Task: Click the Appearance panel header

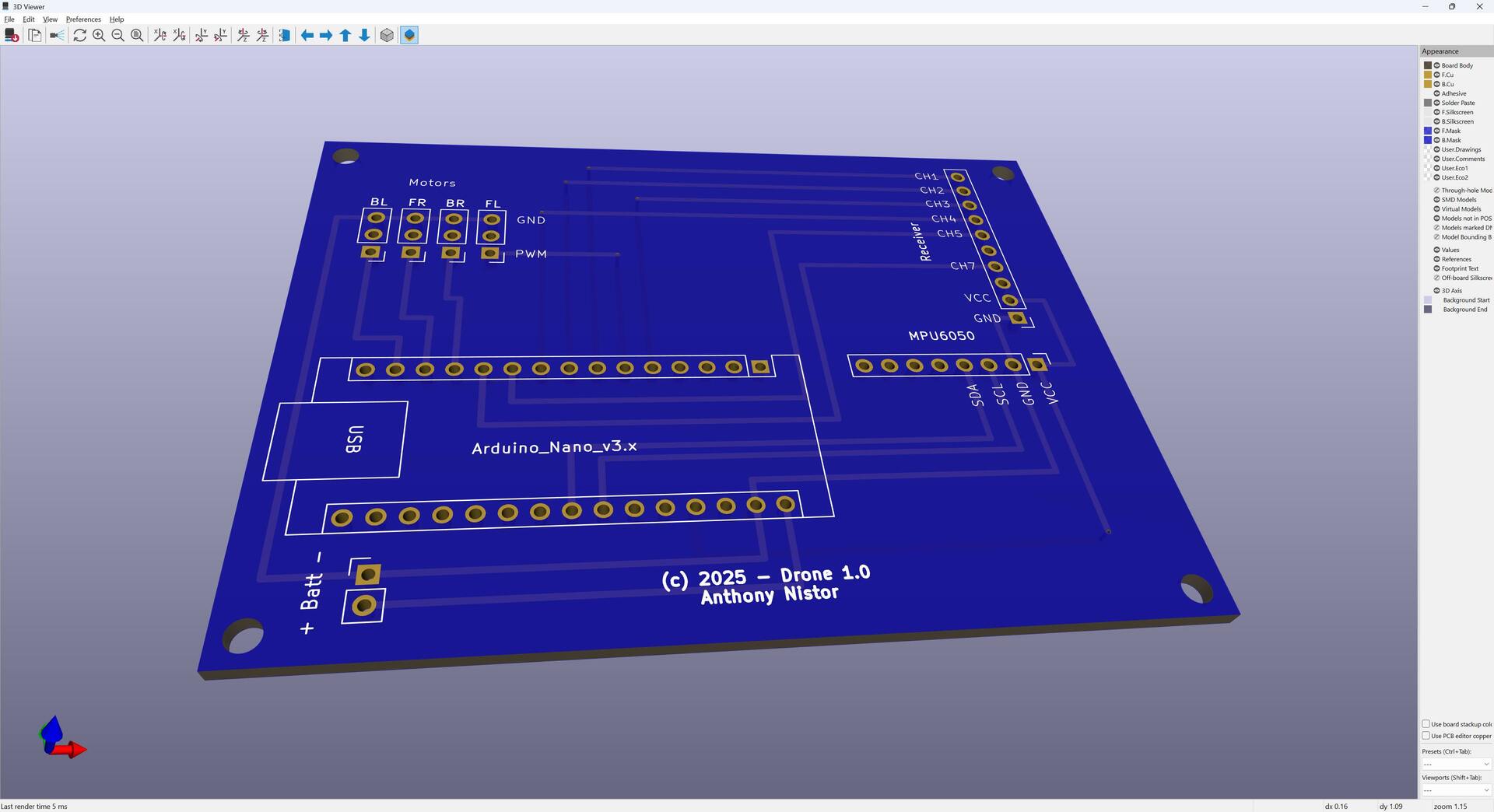Action: pyautogui.click(x=1456, y=51)
